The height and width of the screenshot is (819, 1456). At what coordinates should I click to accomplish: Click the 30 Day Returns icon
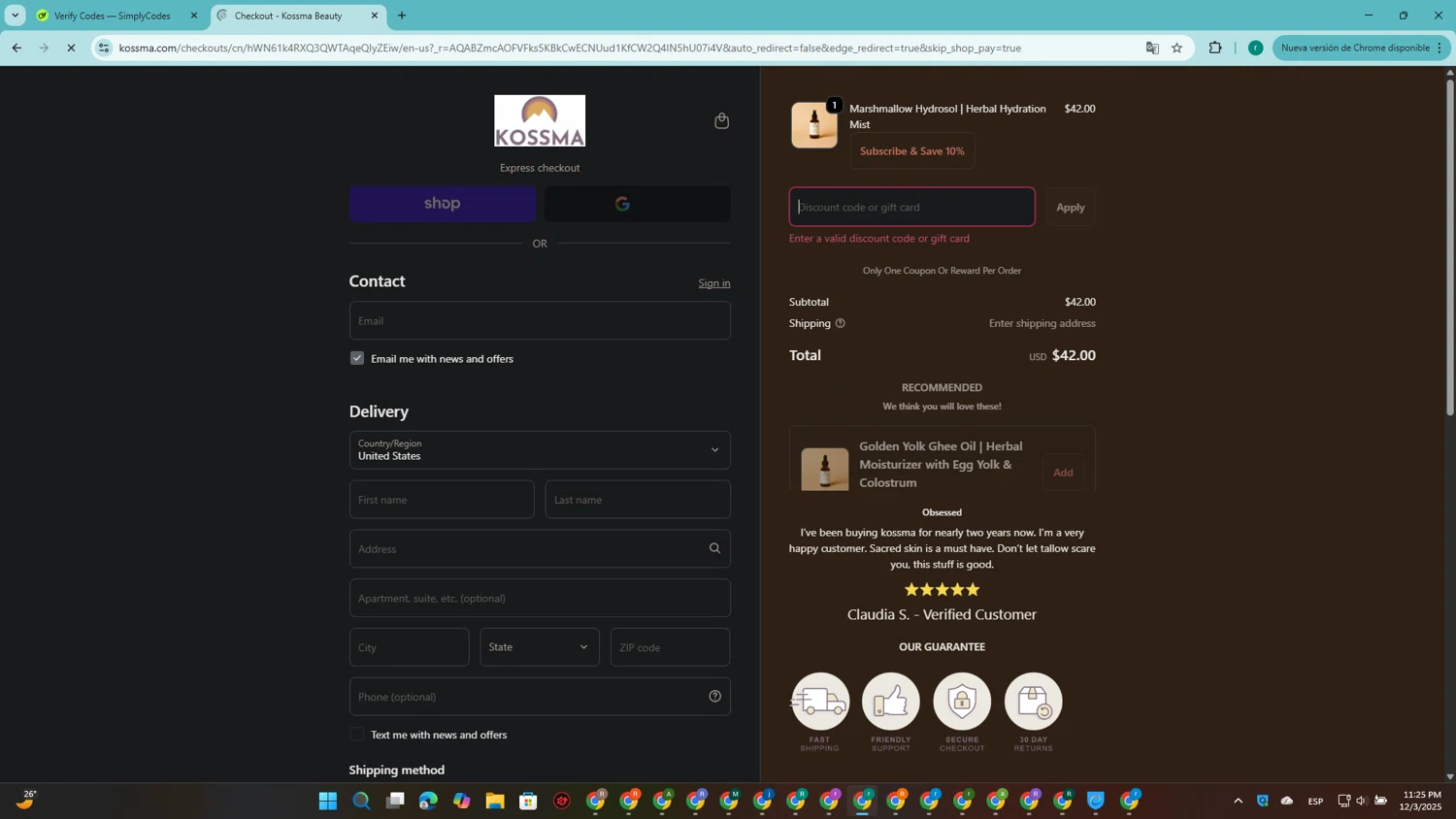click(x=1034, y=701)
